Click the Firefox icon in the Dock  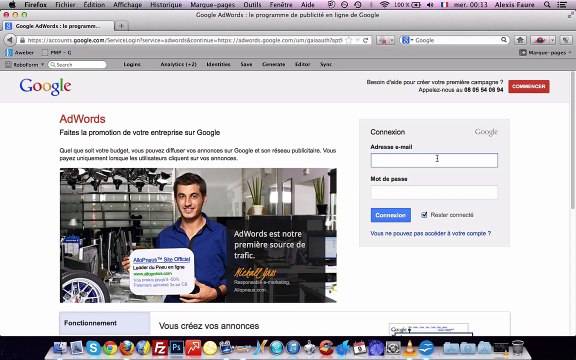[127, 348]
